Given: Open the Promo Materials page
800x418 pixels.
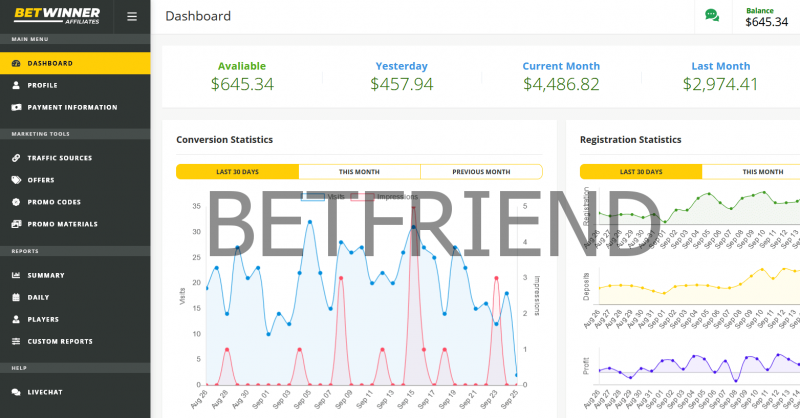Looking at the screenshot, I should (75, 224).
